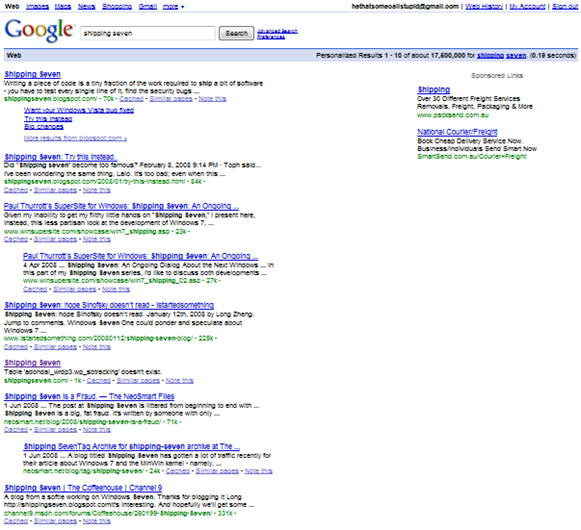Open My Account link

coord(527,6)
